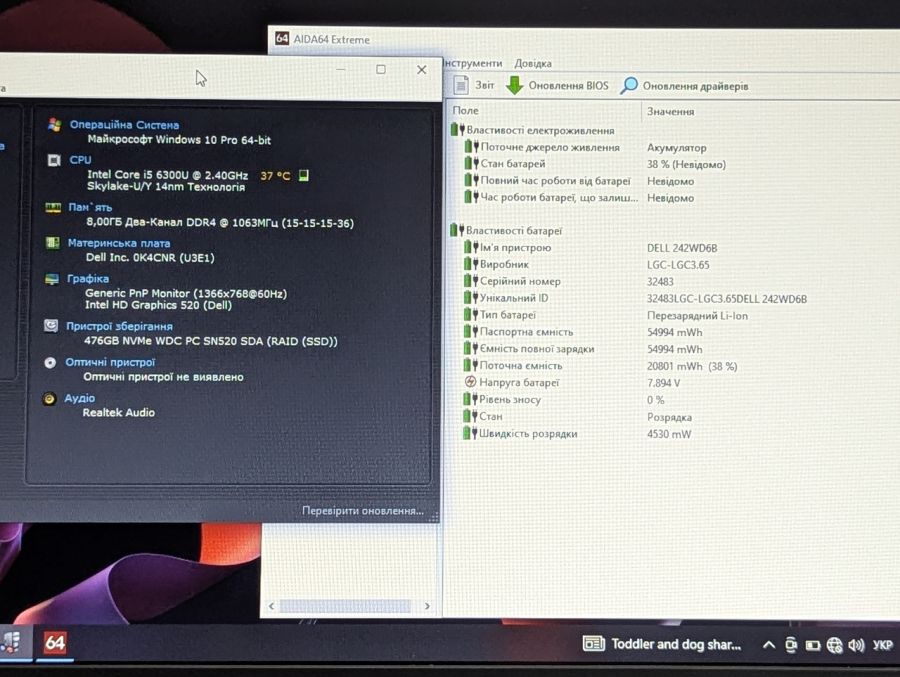Click the network globe tray icon
Screen dimensions: 900x677
click(835, 645)
